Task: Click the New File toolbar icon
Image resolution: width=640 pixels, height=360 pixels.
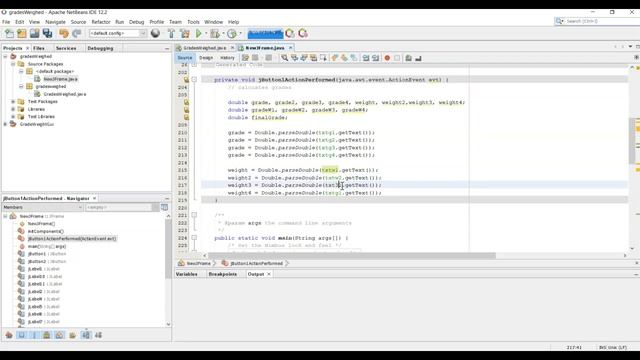Action: click(9, 33)
